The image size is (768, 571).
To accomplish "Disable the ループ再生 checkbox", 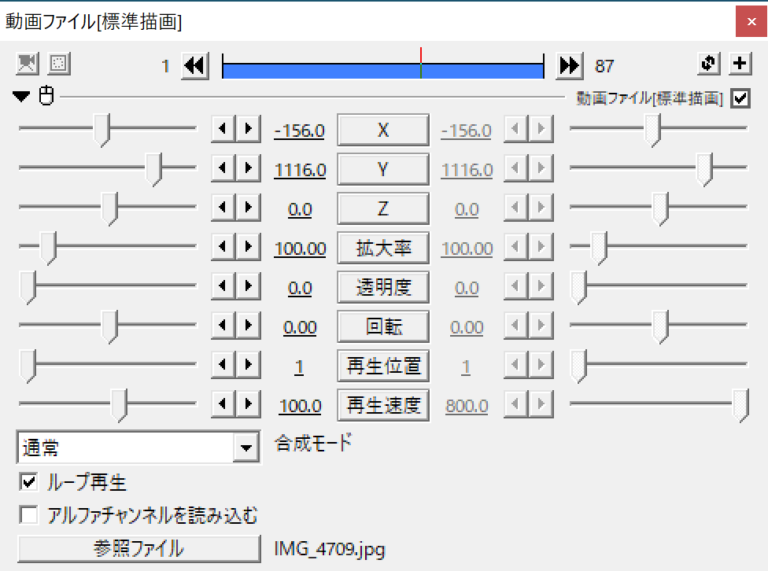I will (x=28, y=483).
